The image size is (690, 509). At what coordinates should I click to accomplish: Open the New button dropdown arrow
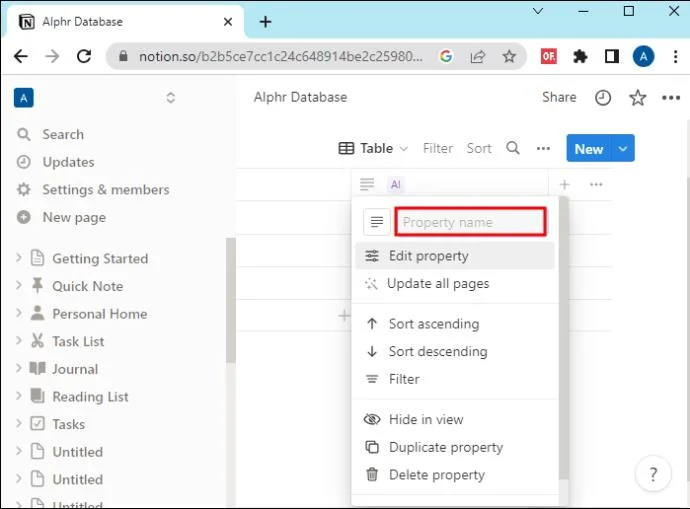[x=622, y=149]
